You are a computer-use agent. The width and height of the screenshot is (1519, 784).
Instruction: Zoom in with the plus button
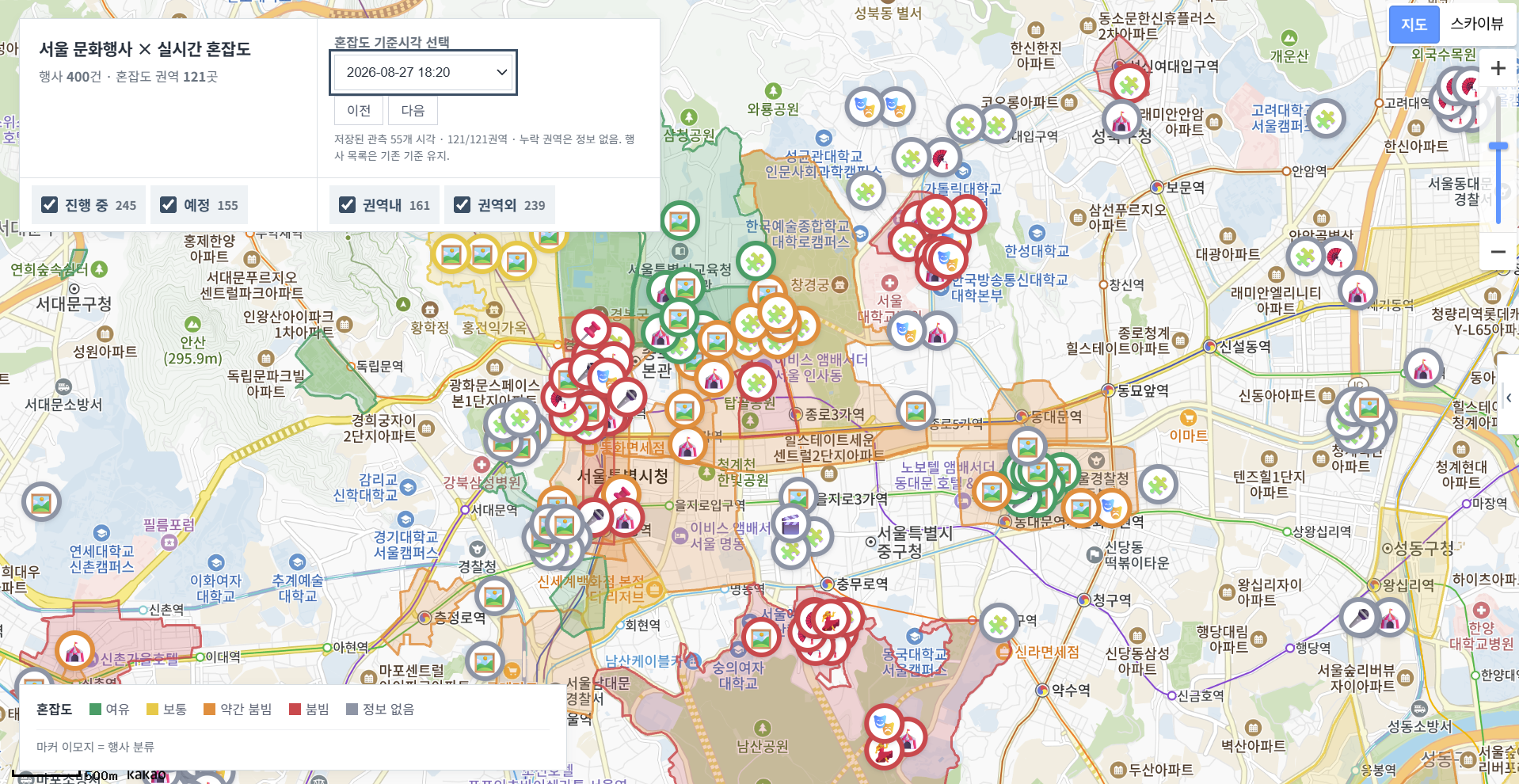point(1498,68)
